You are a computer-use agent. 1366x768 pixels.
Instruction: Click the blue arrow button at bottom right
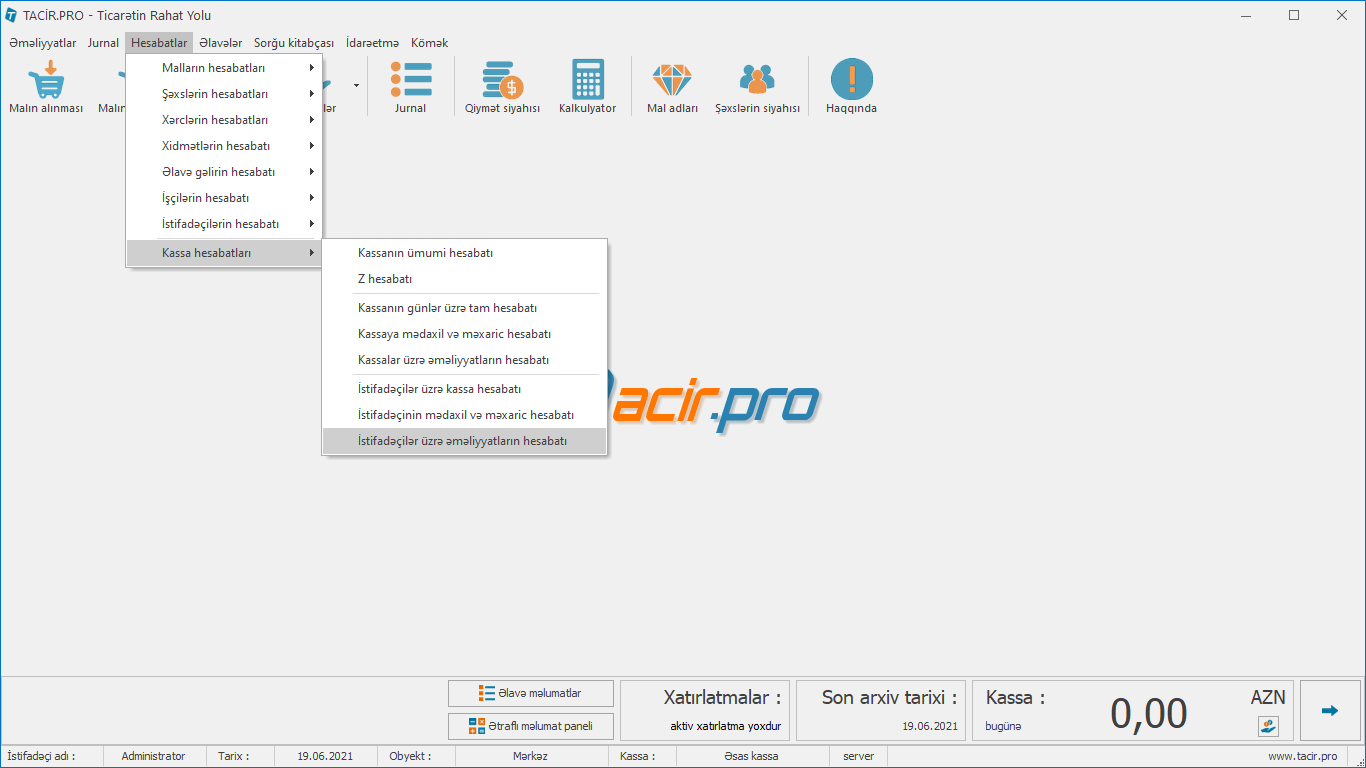pos(1329,710)
